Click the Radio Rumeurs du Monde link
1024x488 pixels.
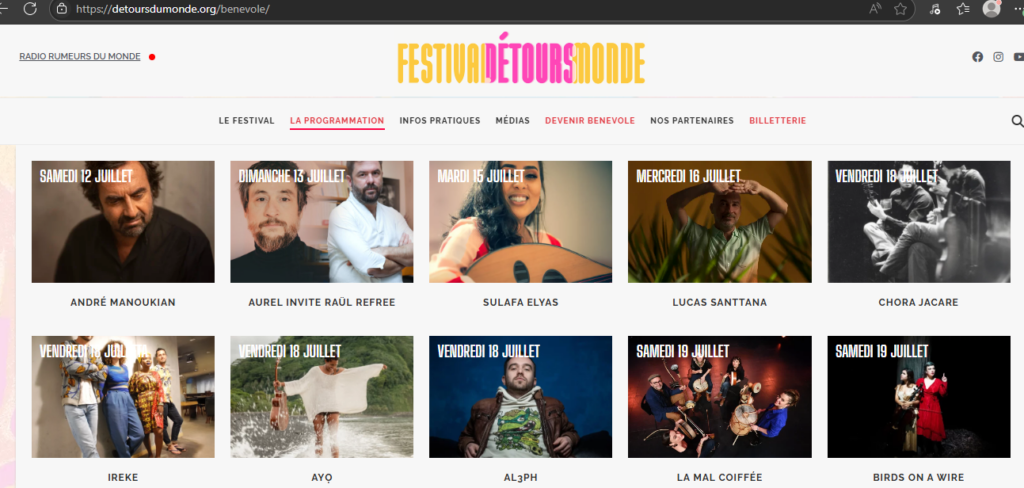(80, 57)
